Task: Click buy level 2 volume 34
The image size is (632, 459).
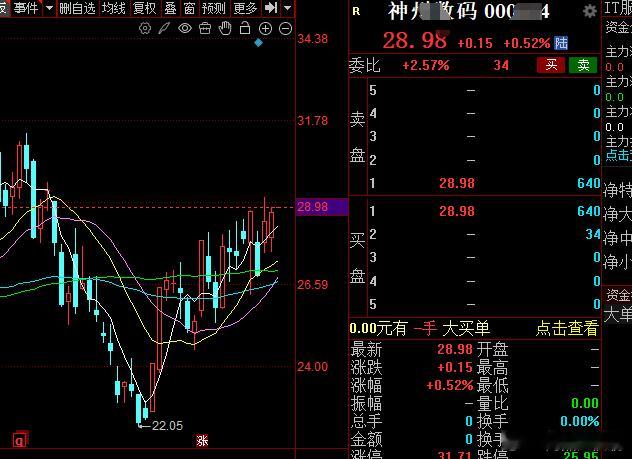Action: point(593,234)
